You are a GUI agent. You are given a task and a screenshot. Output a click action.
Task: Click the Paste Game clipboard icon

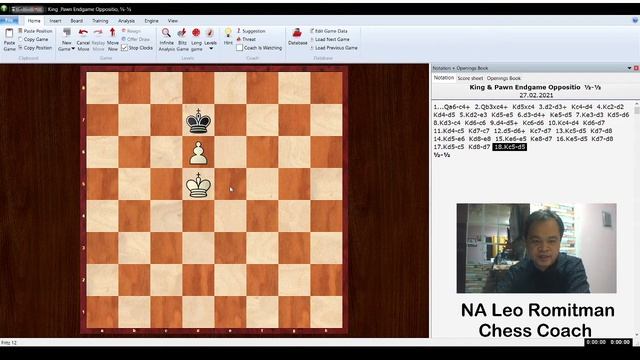coord(9,34)
